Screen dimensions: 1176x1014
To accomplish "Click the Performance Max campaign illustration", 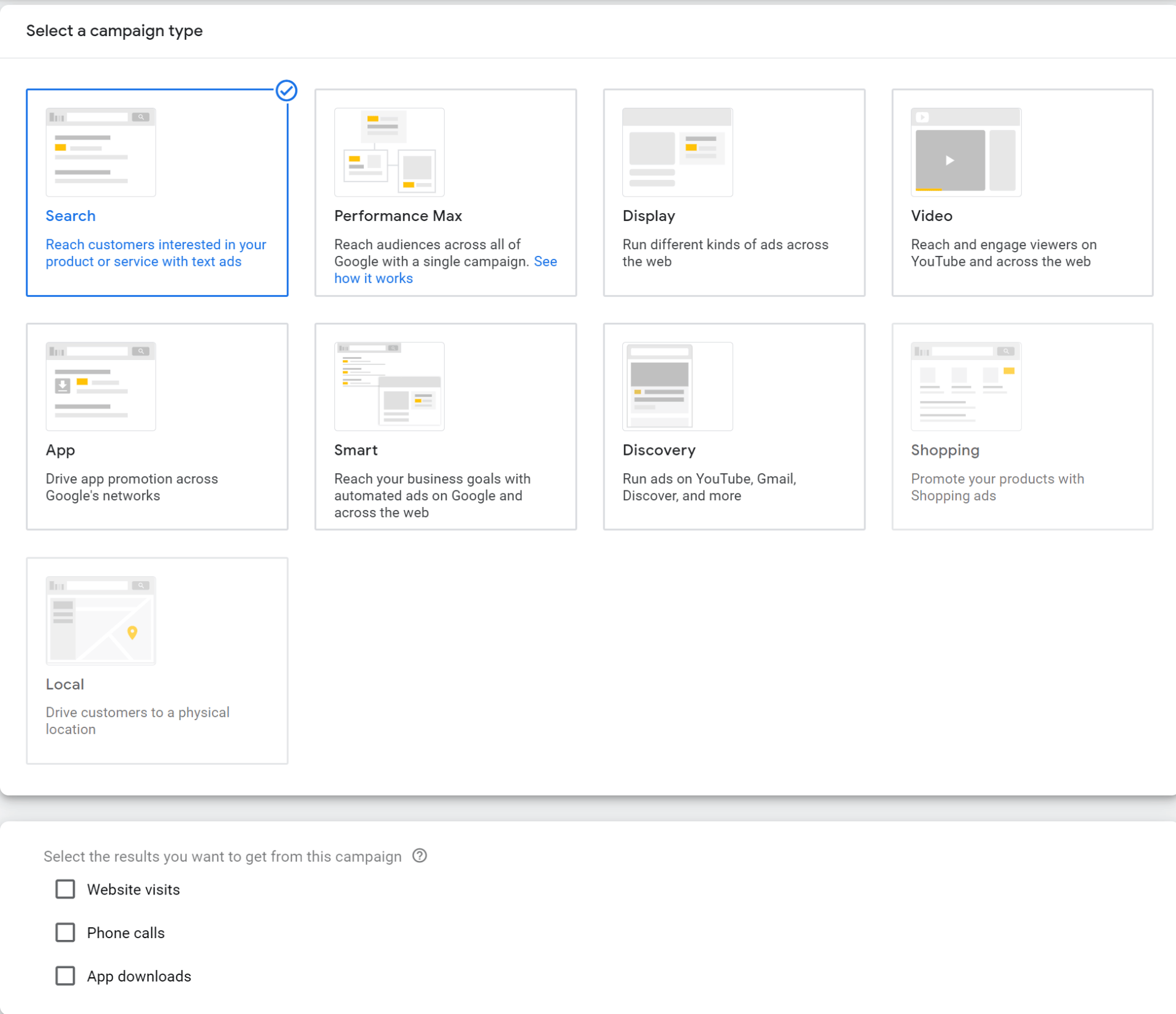I will click(389, 152).
